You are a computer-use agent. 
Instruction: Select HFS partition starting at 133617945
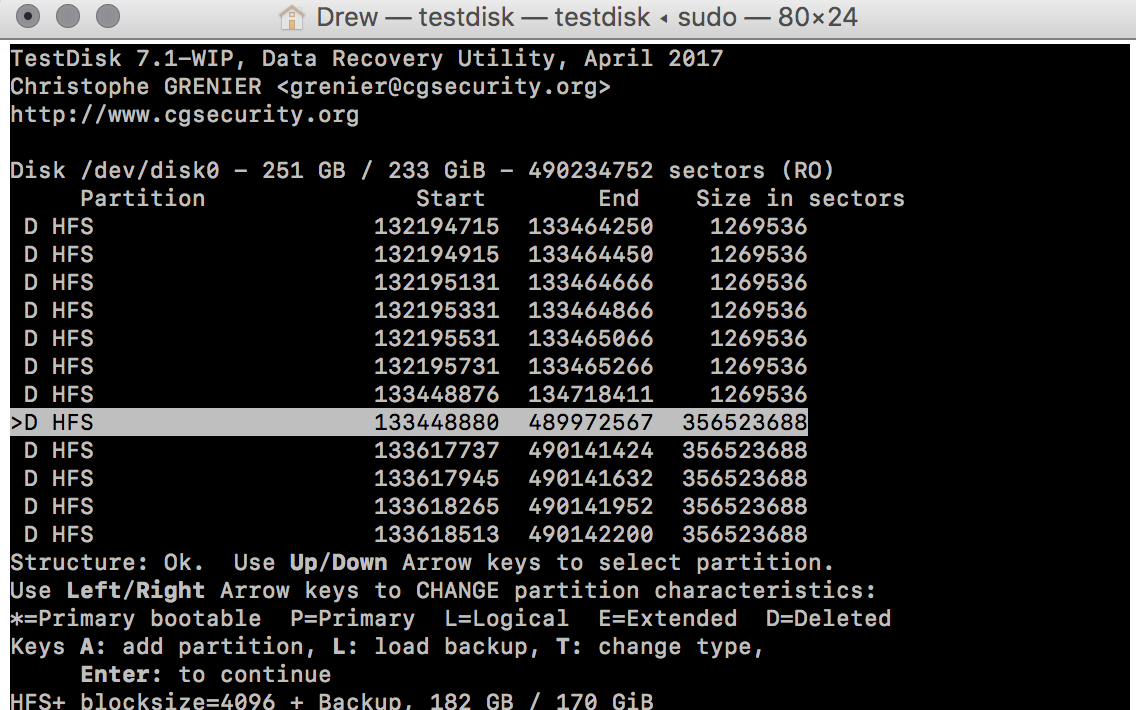[409, 479]
